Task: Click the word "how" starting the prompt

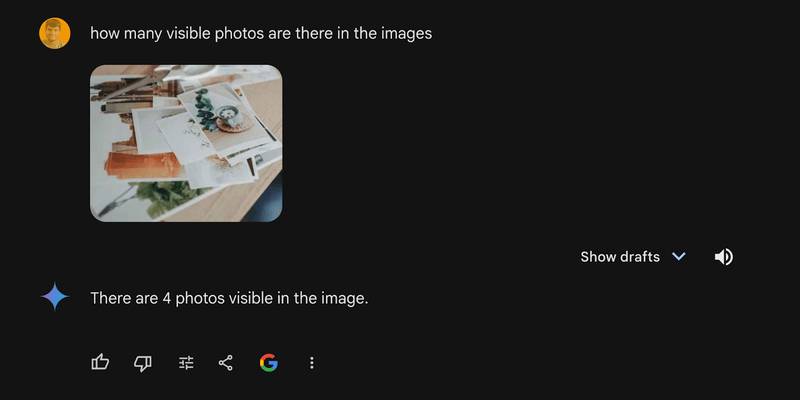Action: 104,34
